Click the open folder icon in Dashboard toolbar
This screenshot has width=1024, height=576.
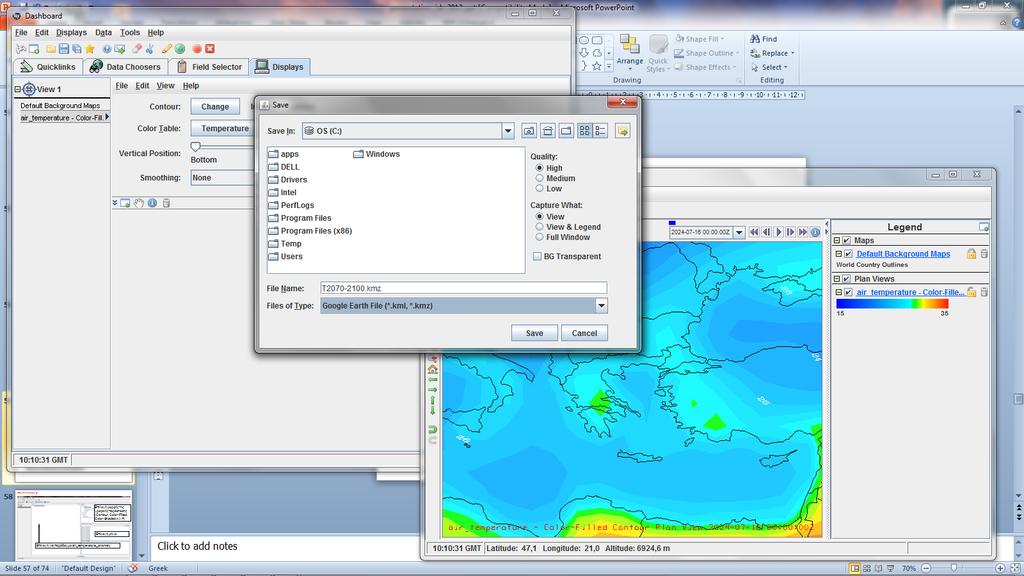tap(50, 49)
